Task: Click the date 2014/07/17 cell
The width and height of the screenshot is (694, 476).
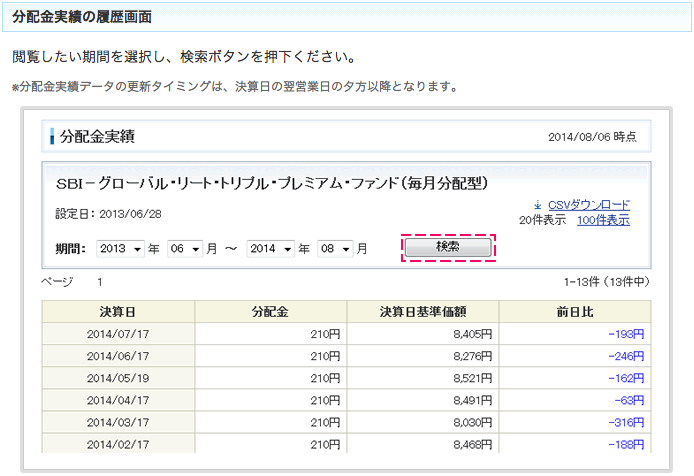Action: point(118,334)
